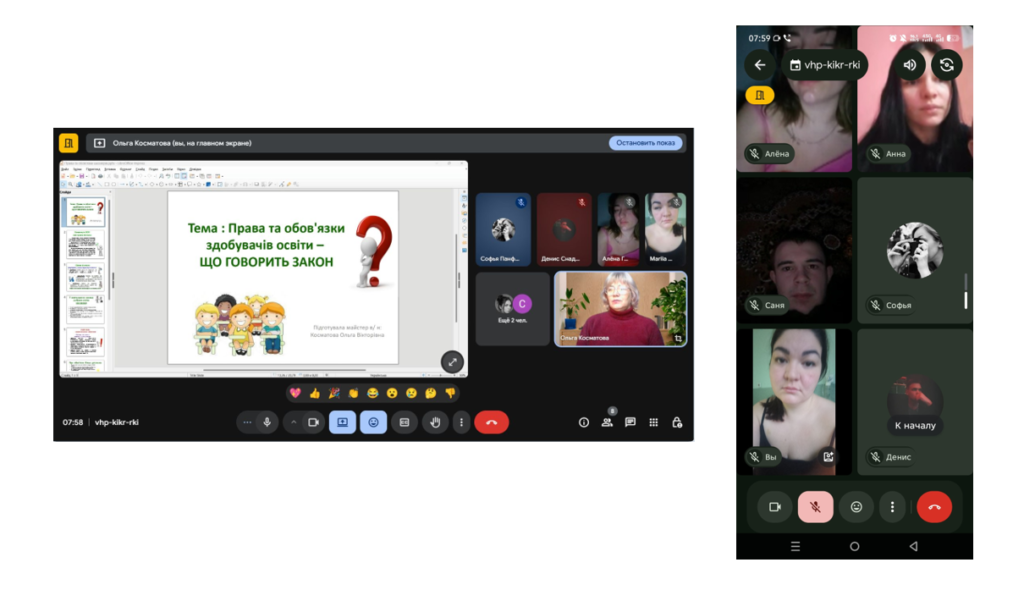The height and width of the screenshot is (601, 1024).
Task: Raise hand using the hand icon
Action: coord(435,422)
